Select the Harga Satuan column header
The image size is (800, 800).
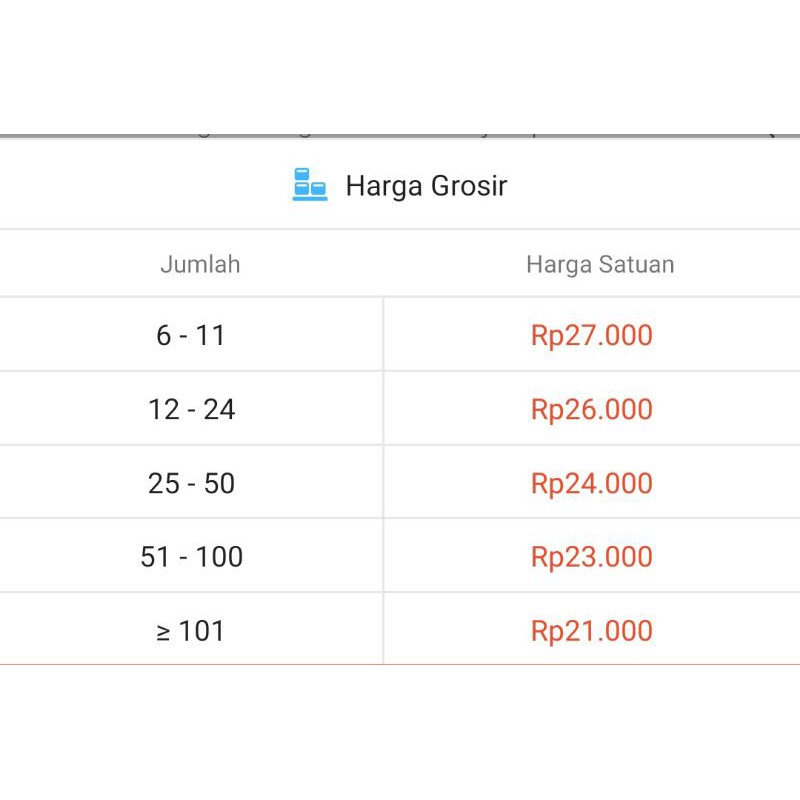click(x=600, y=264)
